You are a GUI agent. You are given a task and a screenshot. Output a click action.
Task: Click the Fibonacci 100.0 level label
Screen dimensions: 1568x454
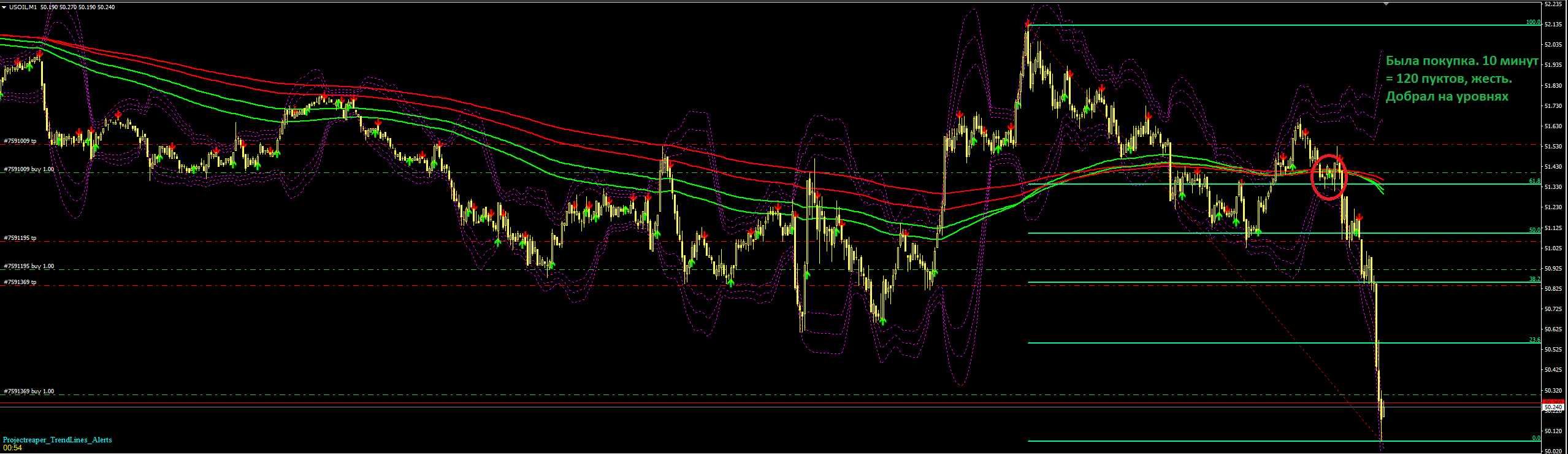click(1533, 22)
